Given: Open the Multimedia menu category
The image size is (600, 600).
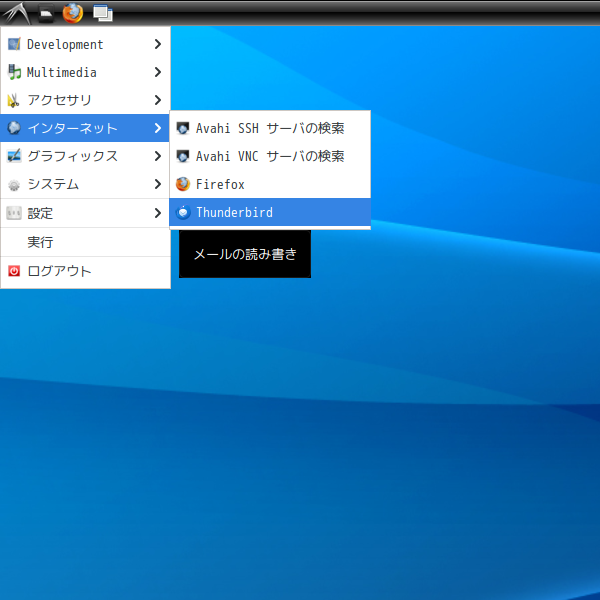Looking at the screenshot, I should 85,72.
